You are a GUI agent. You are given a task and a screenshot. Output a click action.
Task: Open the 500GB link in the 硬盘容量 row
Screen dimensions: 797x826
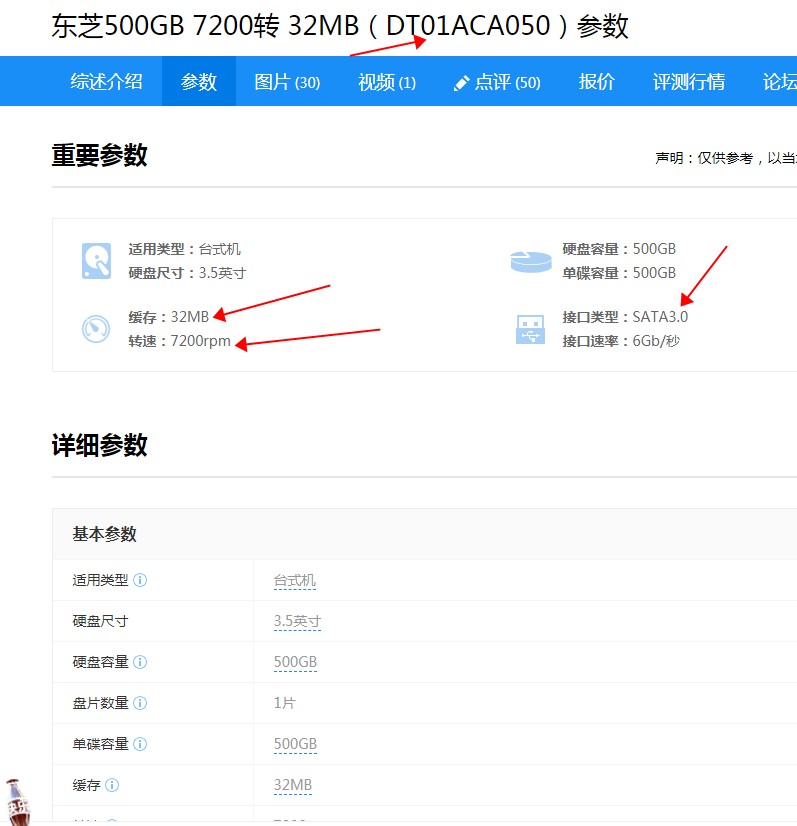[295, 662]
